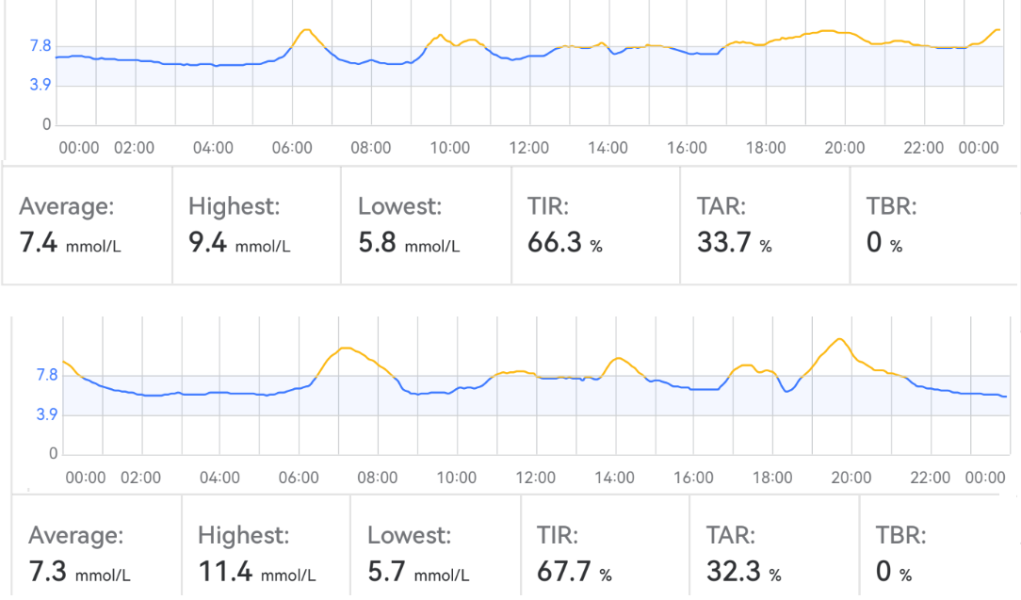
Task: Click the TIR 66.3 % card
Action: (596, 224)
